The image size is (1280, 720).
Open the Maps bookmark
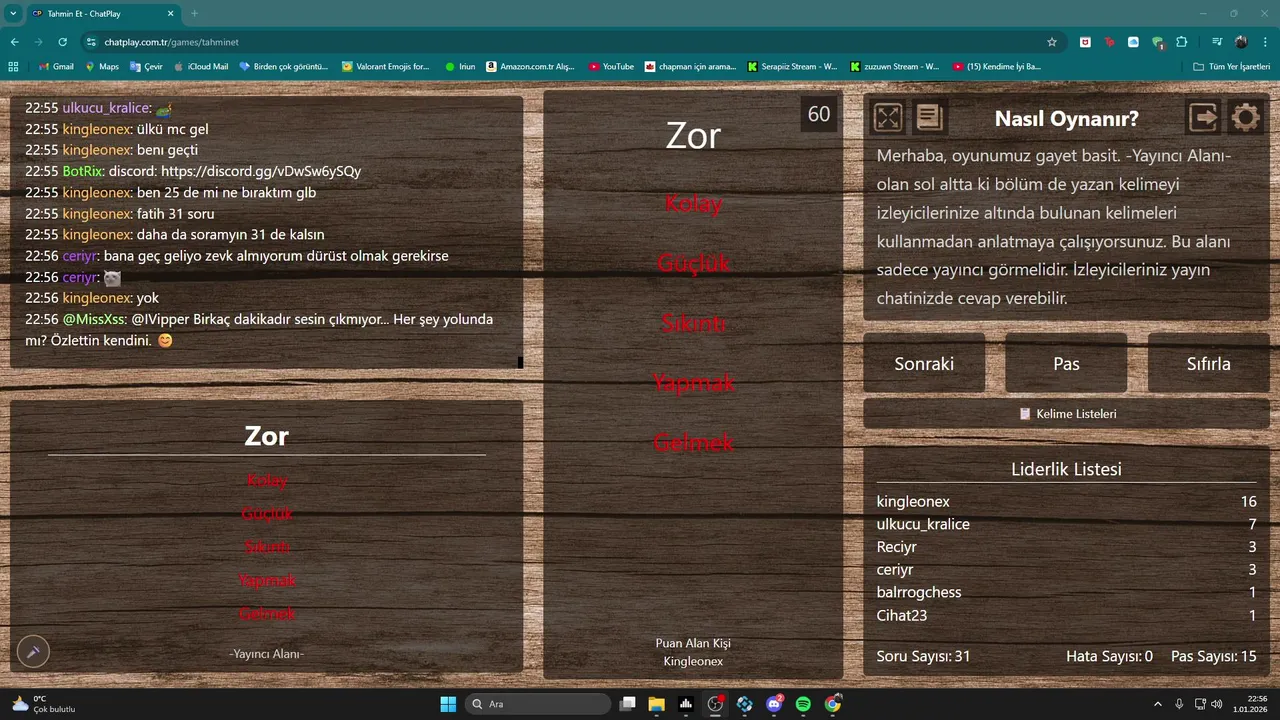102,66
